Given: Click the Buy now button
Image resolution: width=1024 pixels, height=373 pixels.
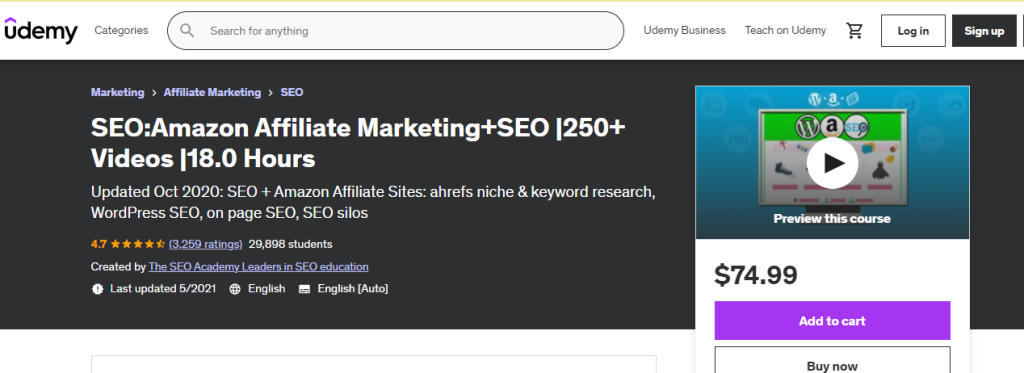Looking at the screenshot, I should point(832,361).
